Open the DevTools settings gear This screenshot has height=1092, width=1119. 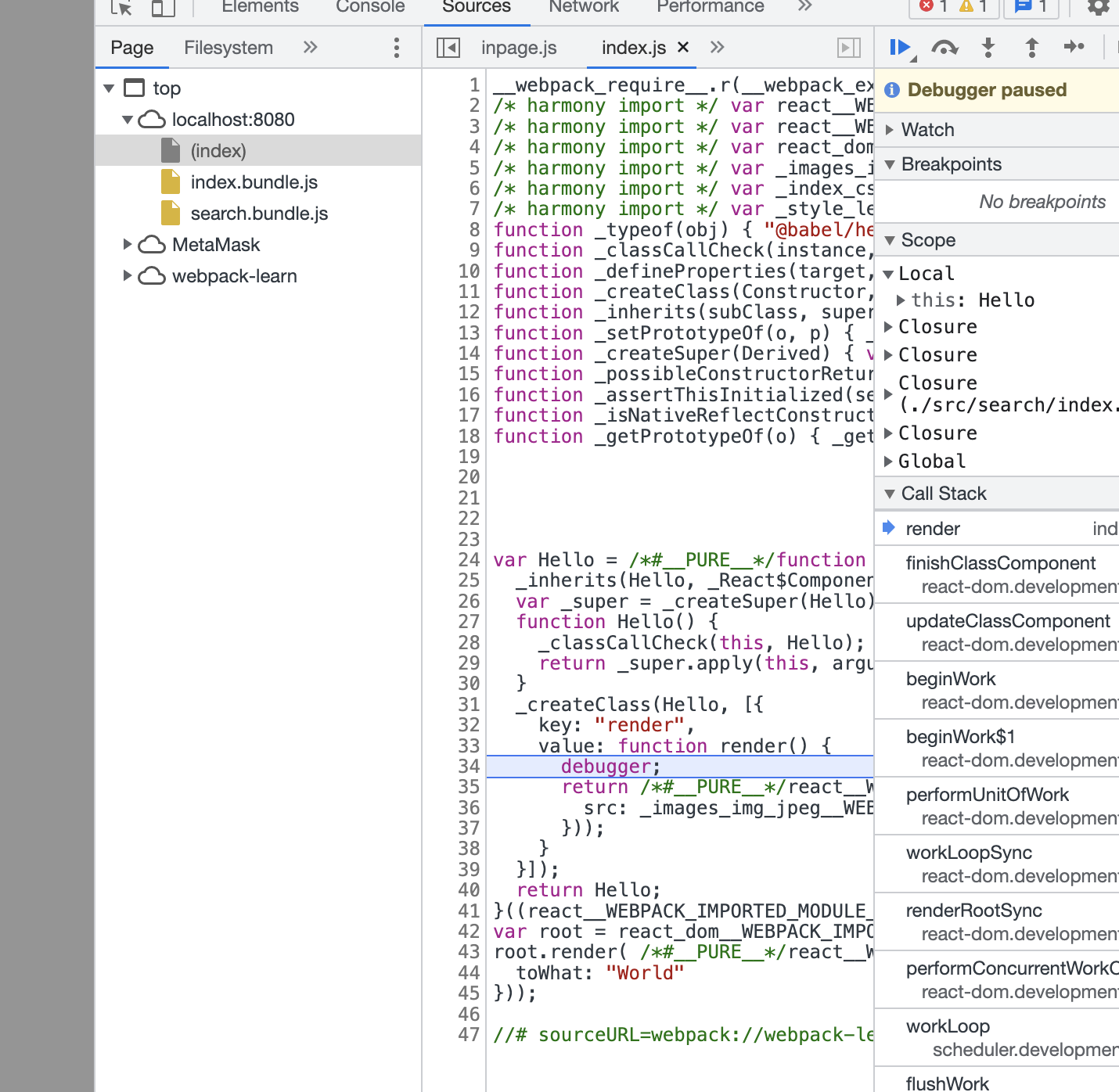1099,7
